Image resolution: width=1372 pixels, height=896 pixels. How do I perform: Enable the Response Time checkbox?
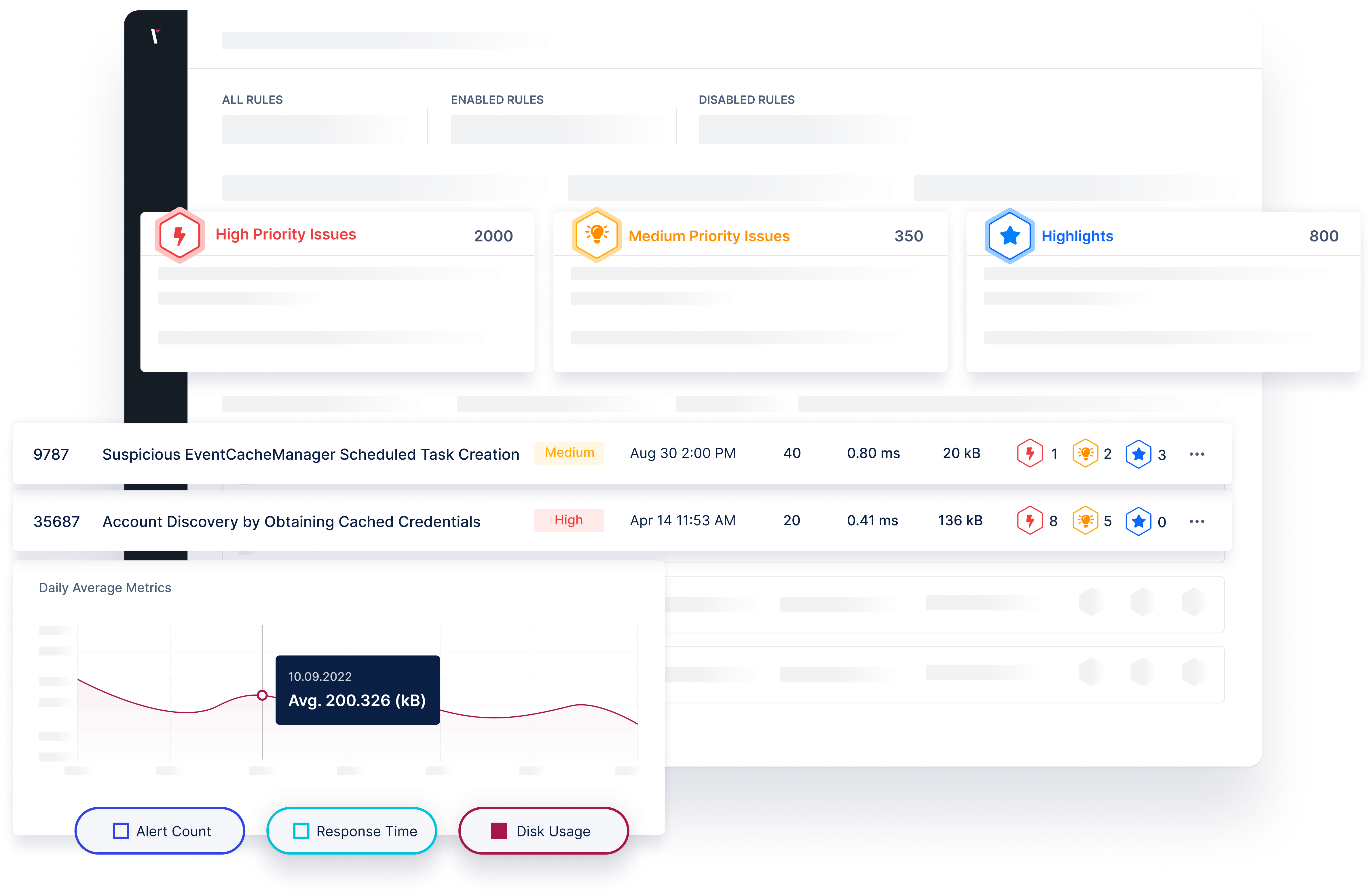[x=301, y=830]
